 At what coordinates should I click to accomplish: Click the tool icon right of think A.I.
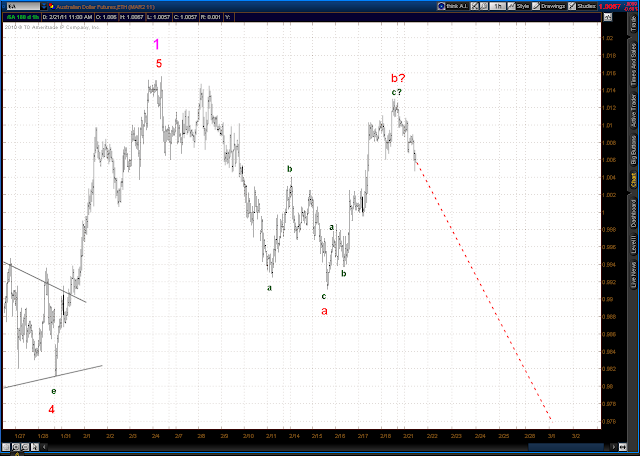point(475,7)
